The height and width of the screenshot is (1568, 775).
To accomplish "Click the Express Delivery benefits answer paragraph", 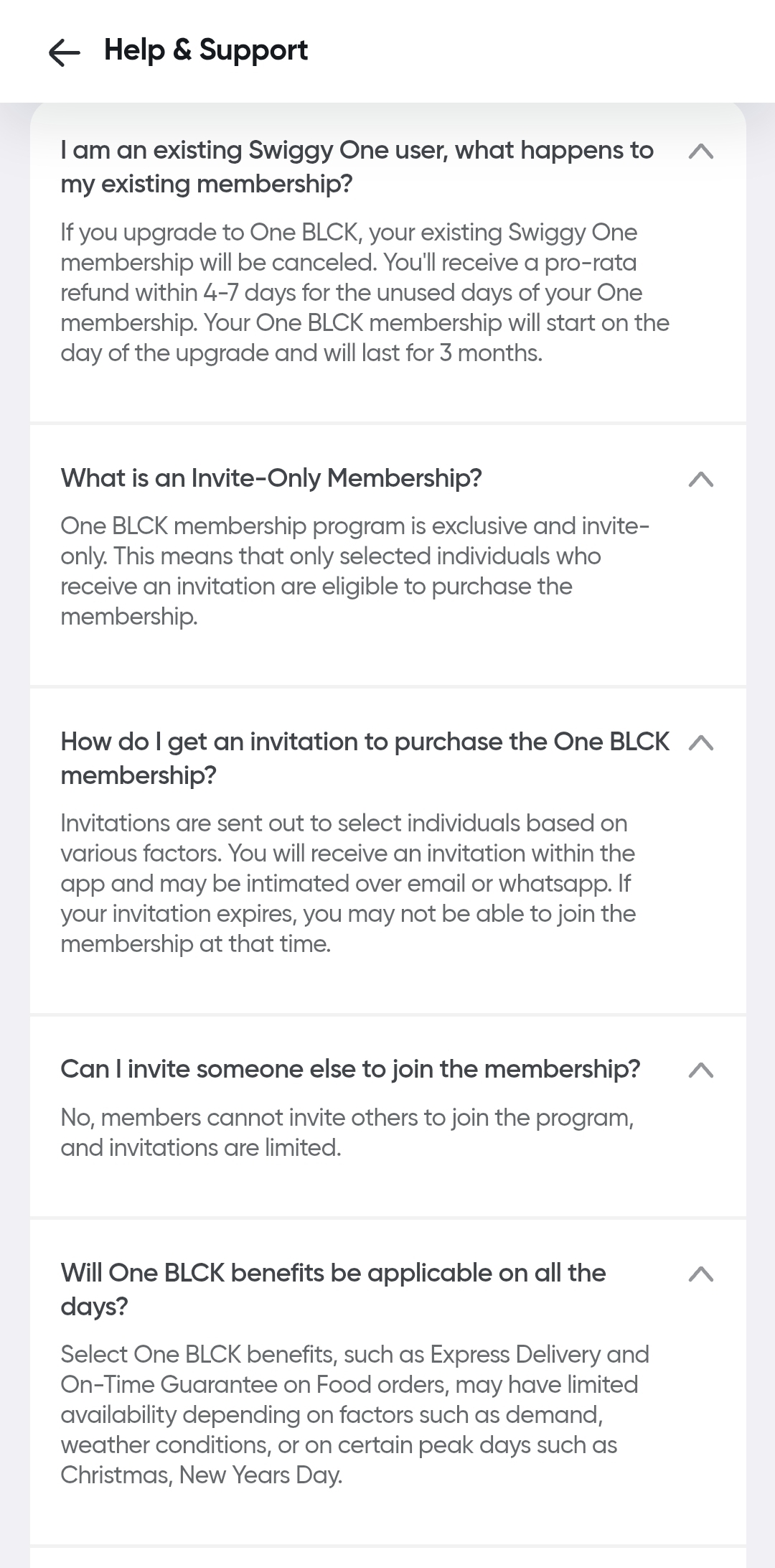I will (x=354, y=1414).
